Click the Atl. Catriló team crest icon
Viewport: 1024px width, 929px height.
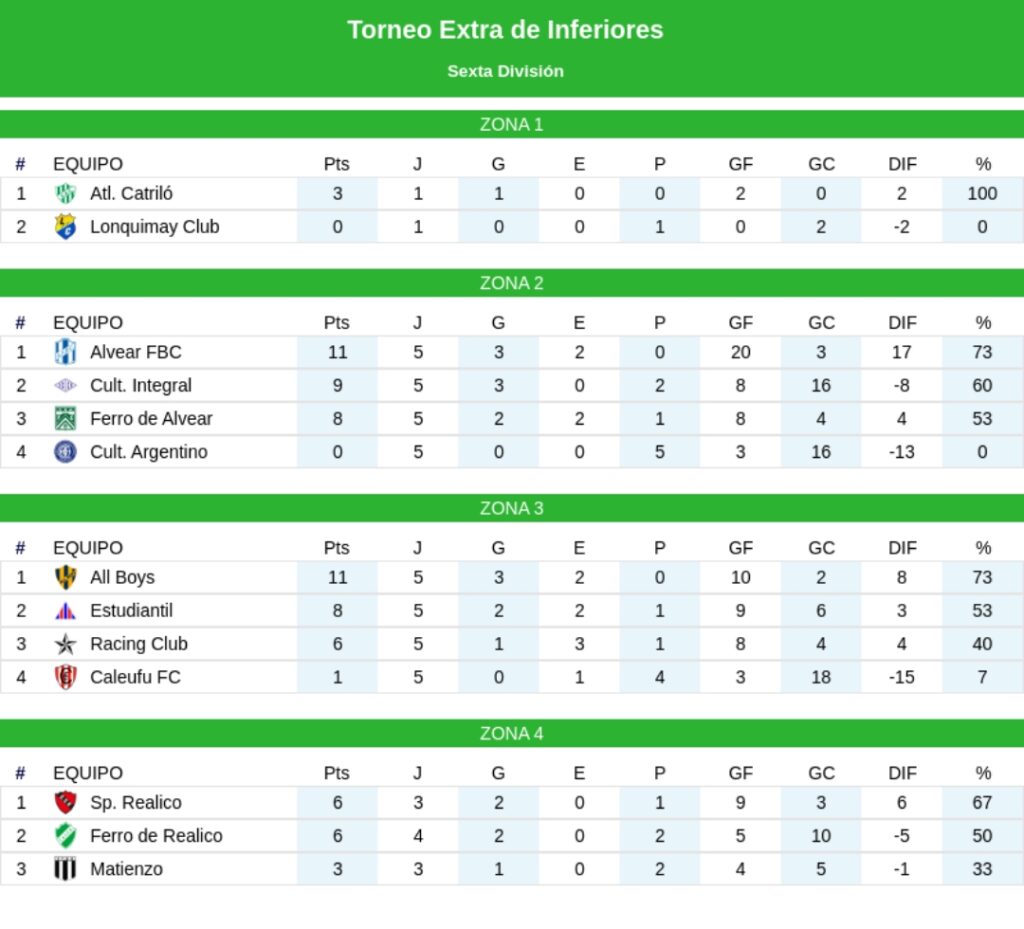point(65,194)
